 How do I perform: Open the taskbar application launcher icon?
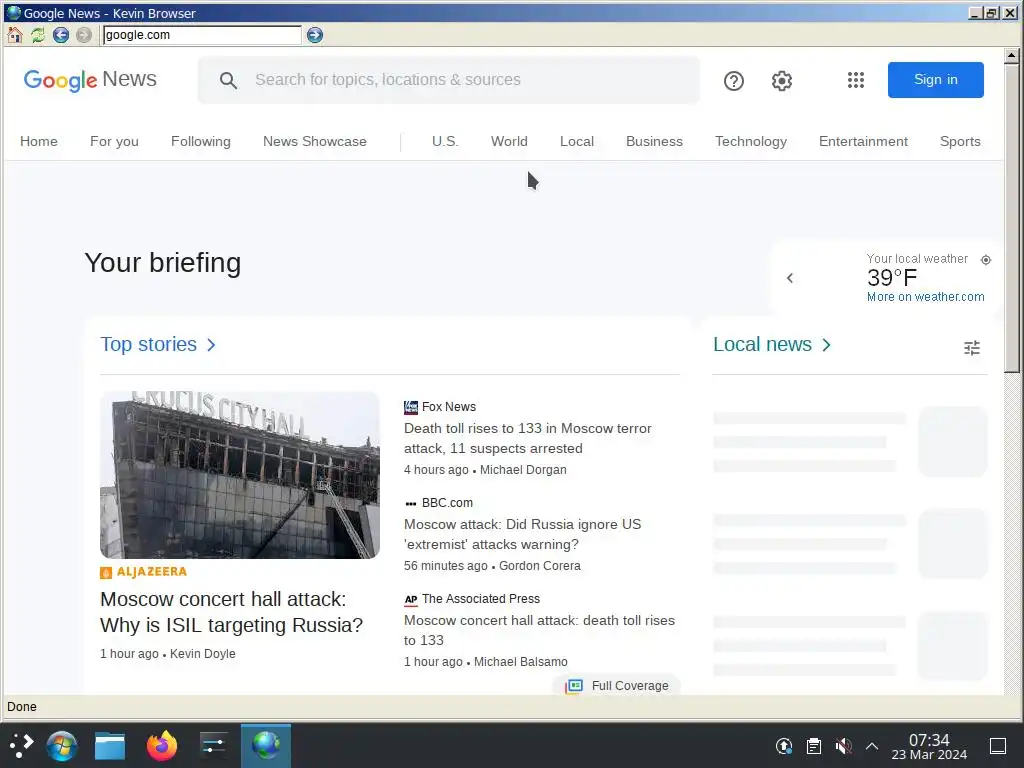[x=20, y=745]
